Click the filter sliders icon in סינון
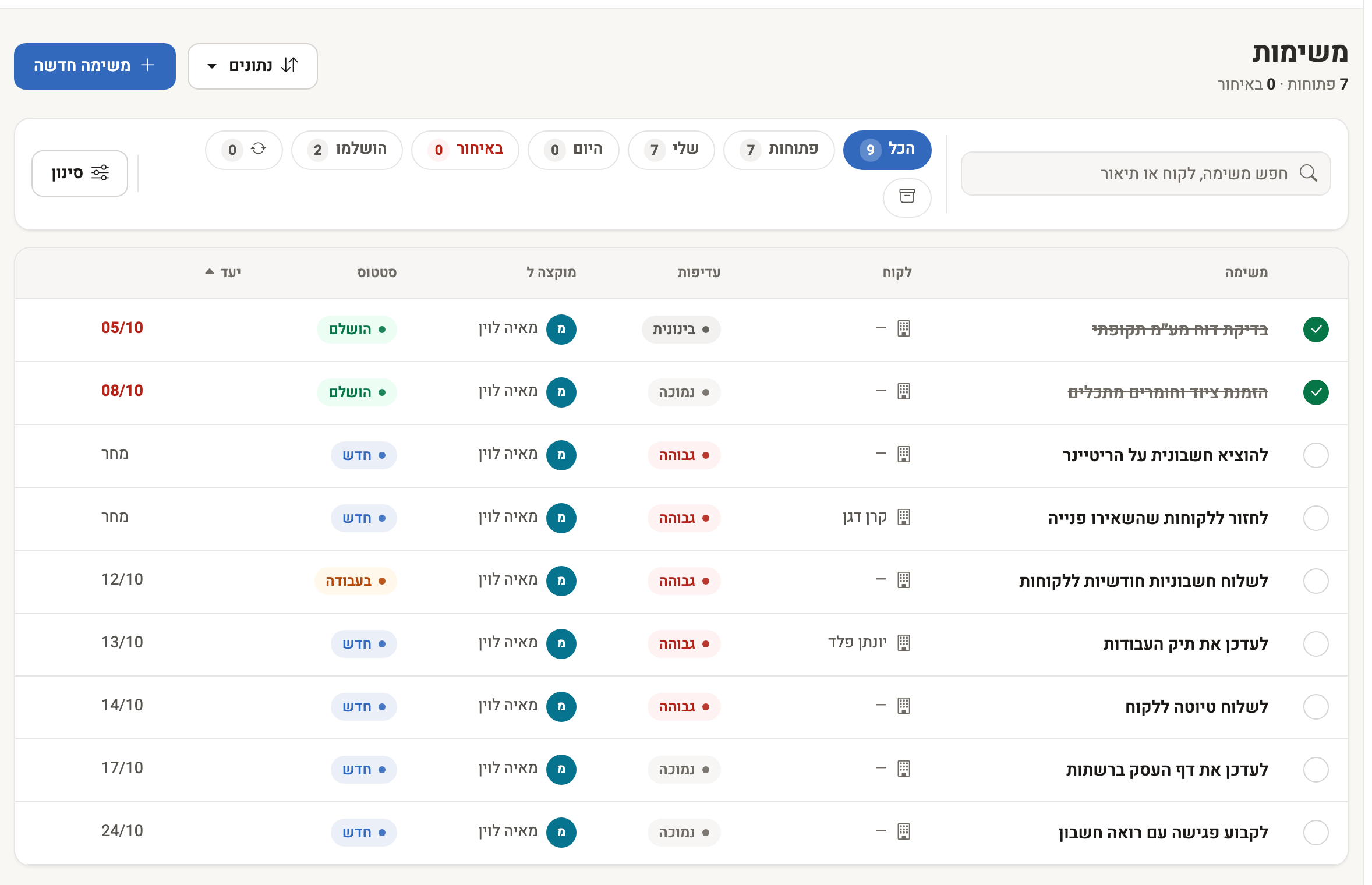1372x885 pixels. click(100, 173)
